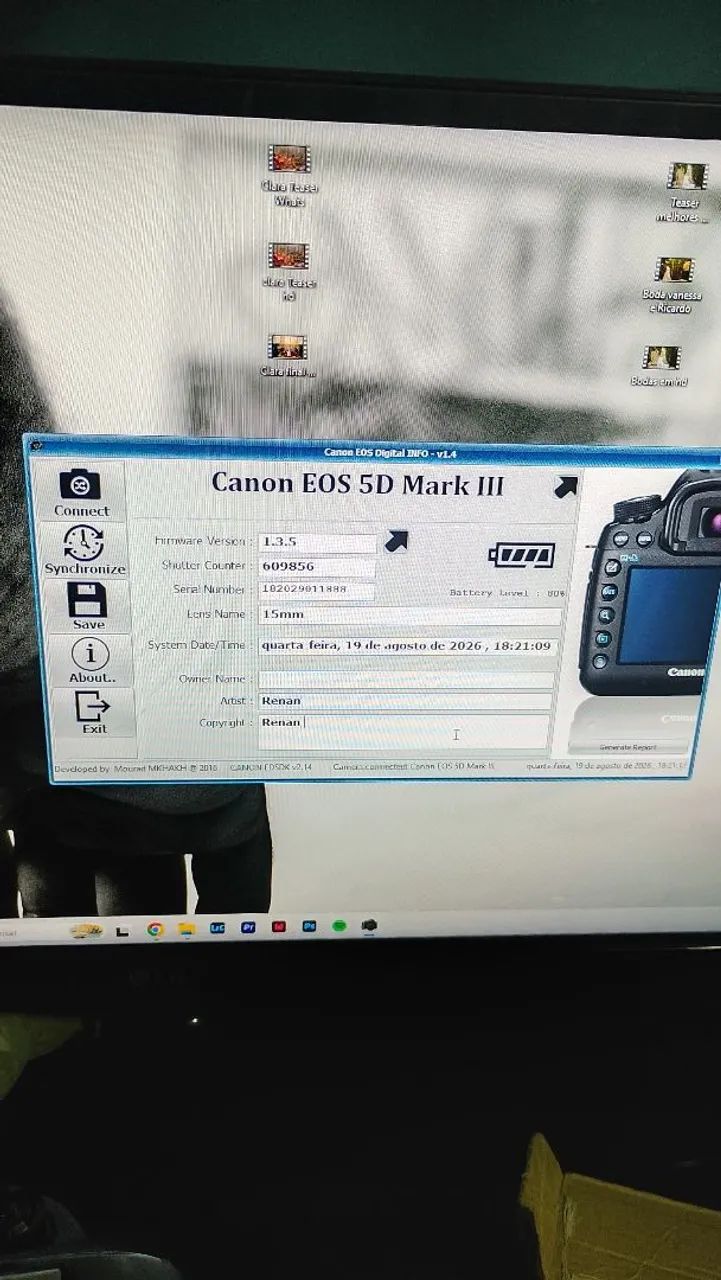Click the 'Canon EOS 5D Mark III' heading

pyautogui.click(x=358, y=484)
